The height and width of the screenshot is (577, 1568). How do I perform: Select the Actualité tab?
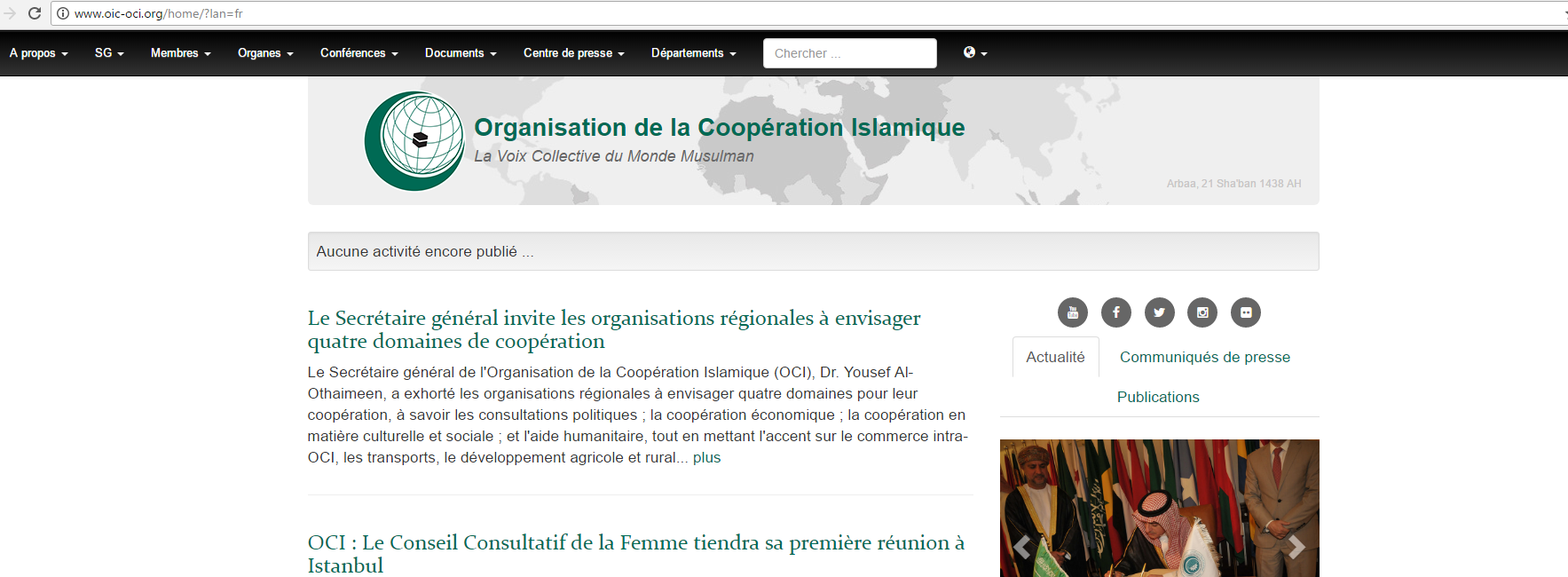pyautogui.click(x=1055, y=357)
